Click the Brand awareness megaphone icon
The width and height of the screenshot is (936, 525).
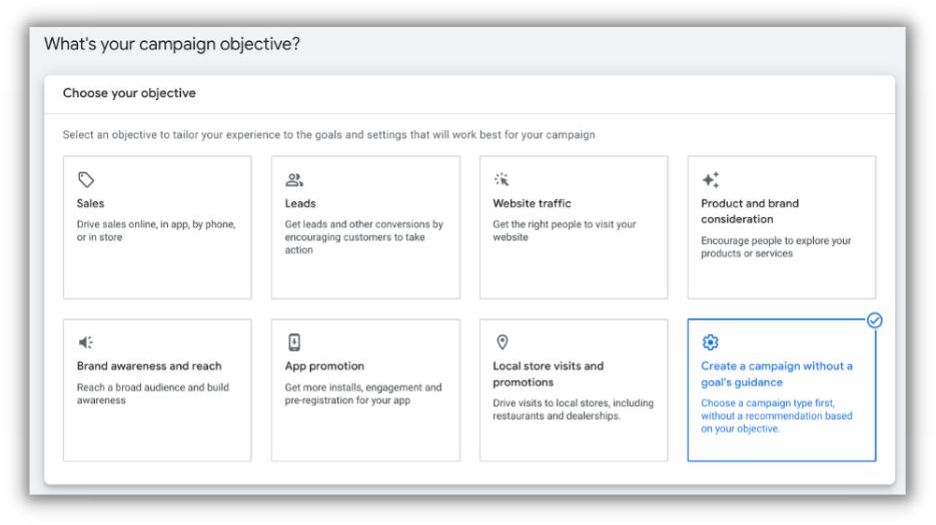[x=86, y=343]
